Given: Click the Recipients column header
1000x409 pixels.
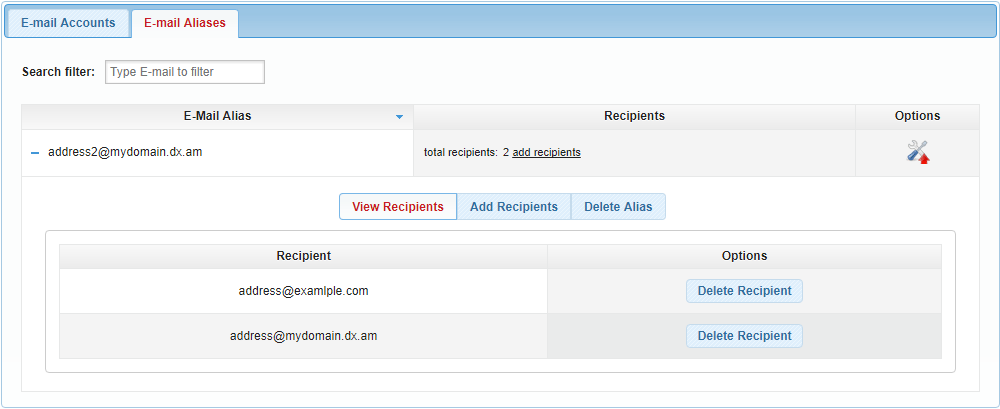Looking at the screenshot, I should [635, 116].
